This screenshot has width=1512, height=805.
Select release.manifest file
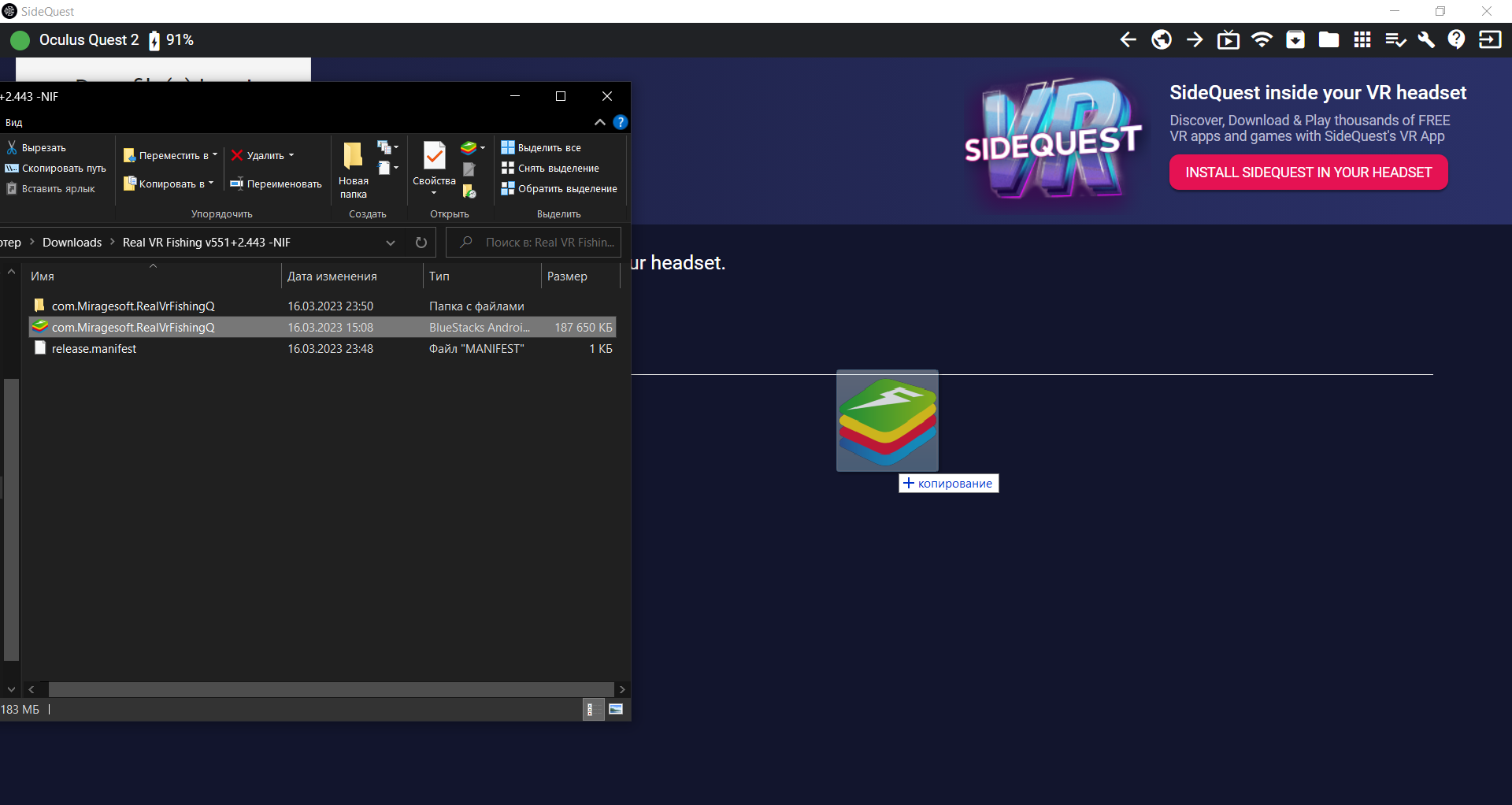322,348
